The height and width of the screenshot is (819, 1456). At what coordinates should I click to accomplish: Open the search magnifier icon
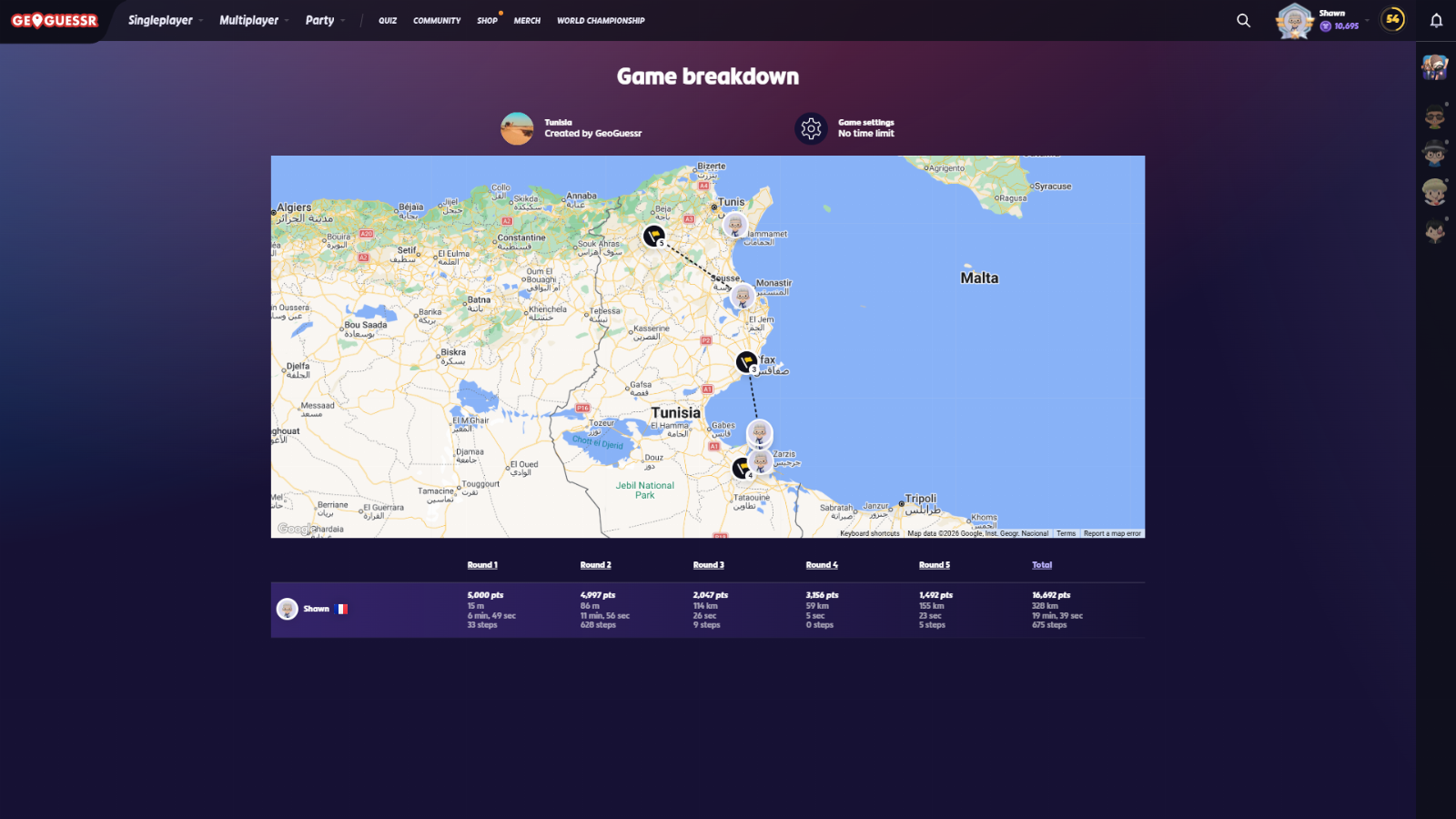(1243, 20)
